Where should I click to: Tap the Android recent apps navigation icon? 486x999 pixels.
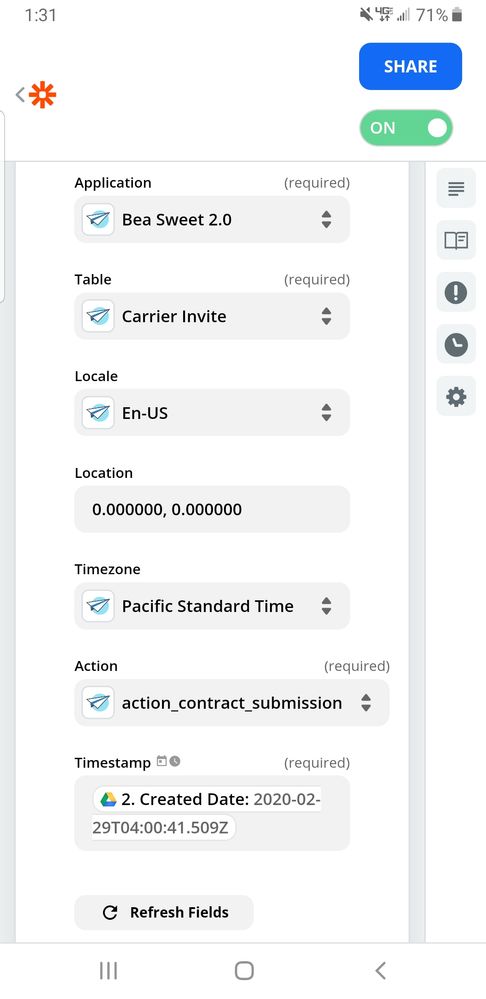(108, 970)
